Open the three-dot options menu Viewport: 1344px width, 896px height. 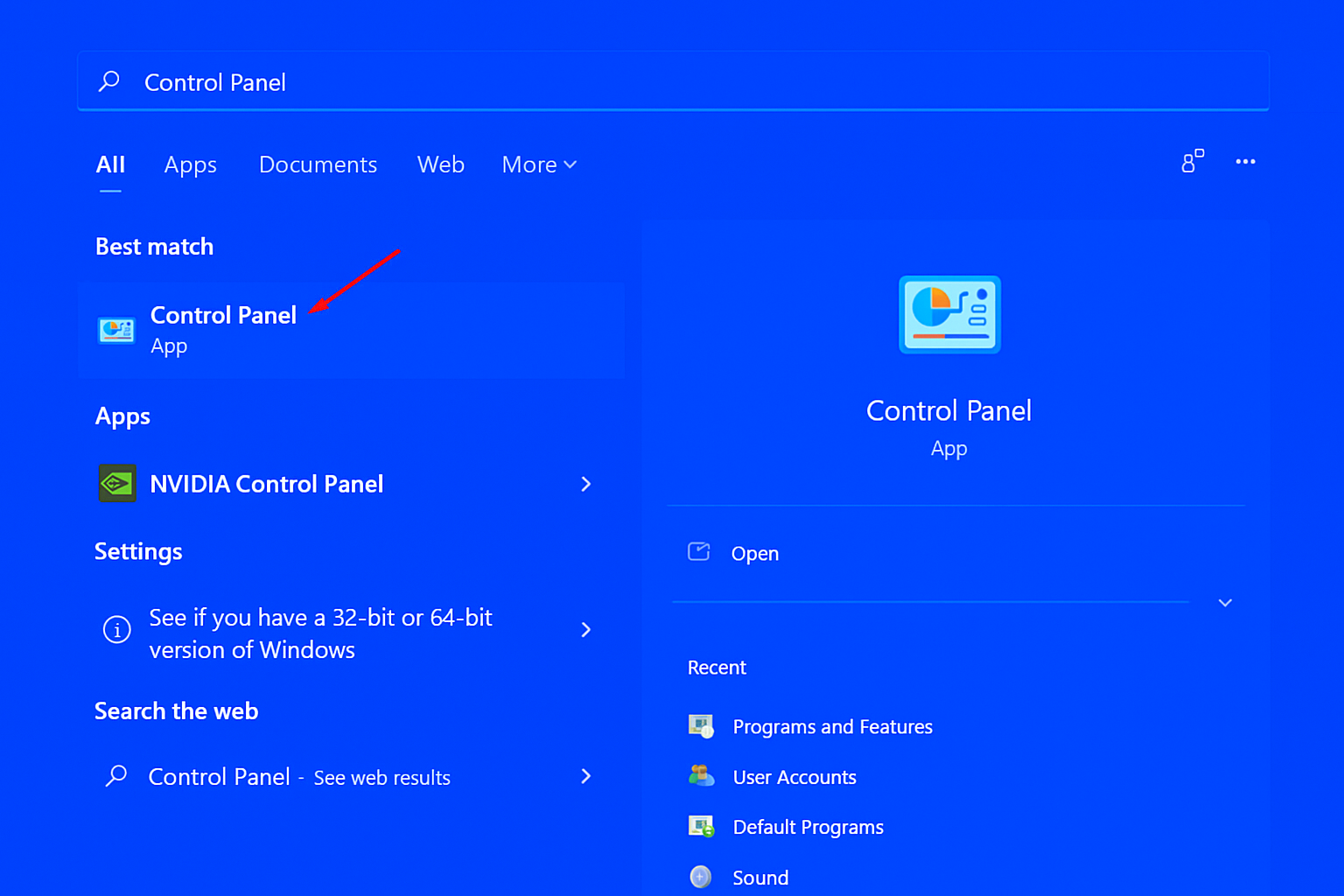pos(1245,162)
